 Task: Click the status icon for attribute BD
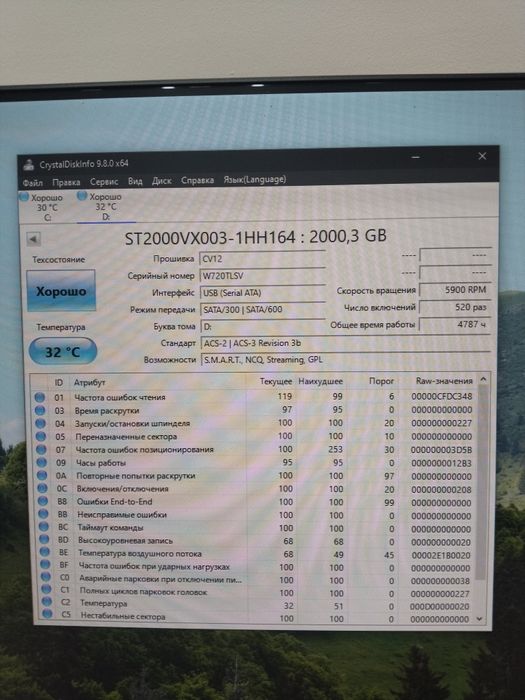coord(44,540)
